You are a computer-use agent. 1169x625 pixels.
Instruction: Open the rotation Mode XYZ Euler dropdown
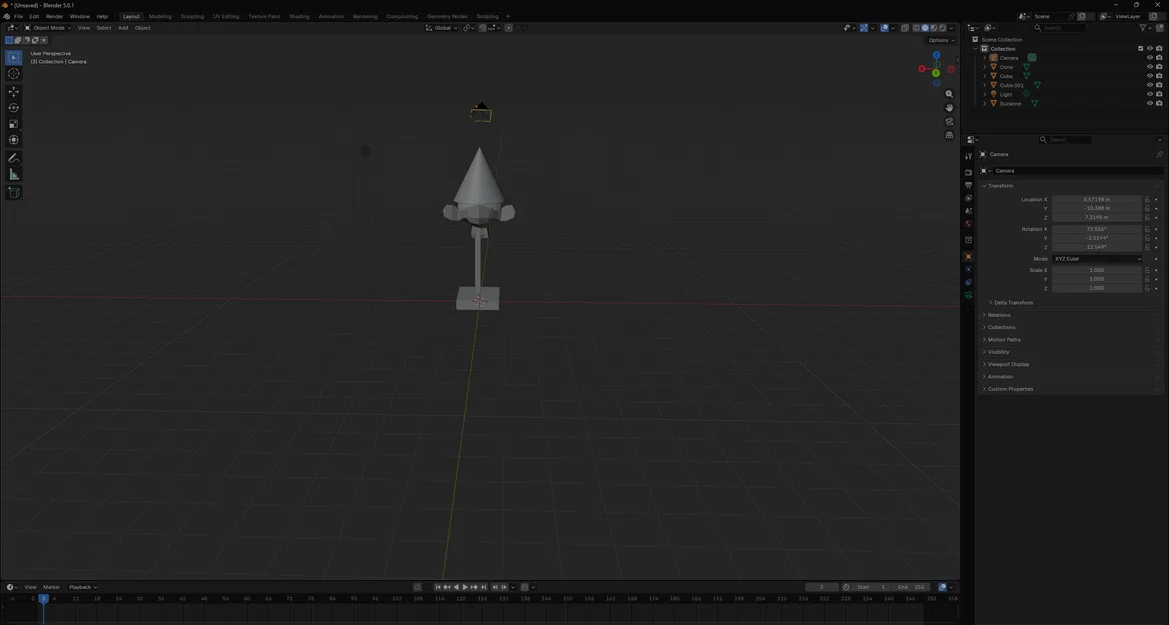tap(1097, 259)
